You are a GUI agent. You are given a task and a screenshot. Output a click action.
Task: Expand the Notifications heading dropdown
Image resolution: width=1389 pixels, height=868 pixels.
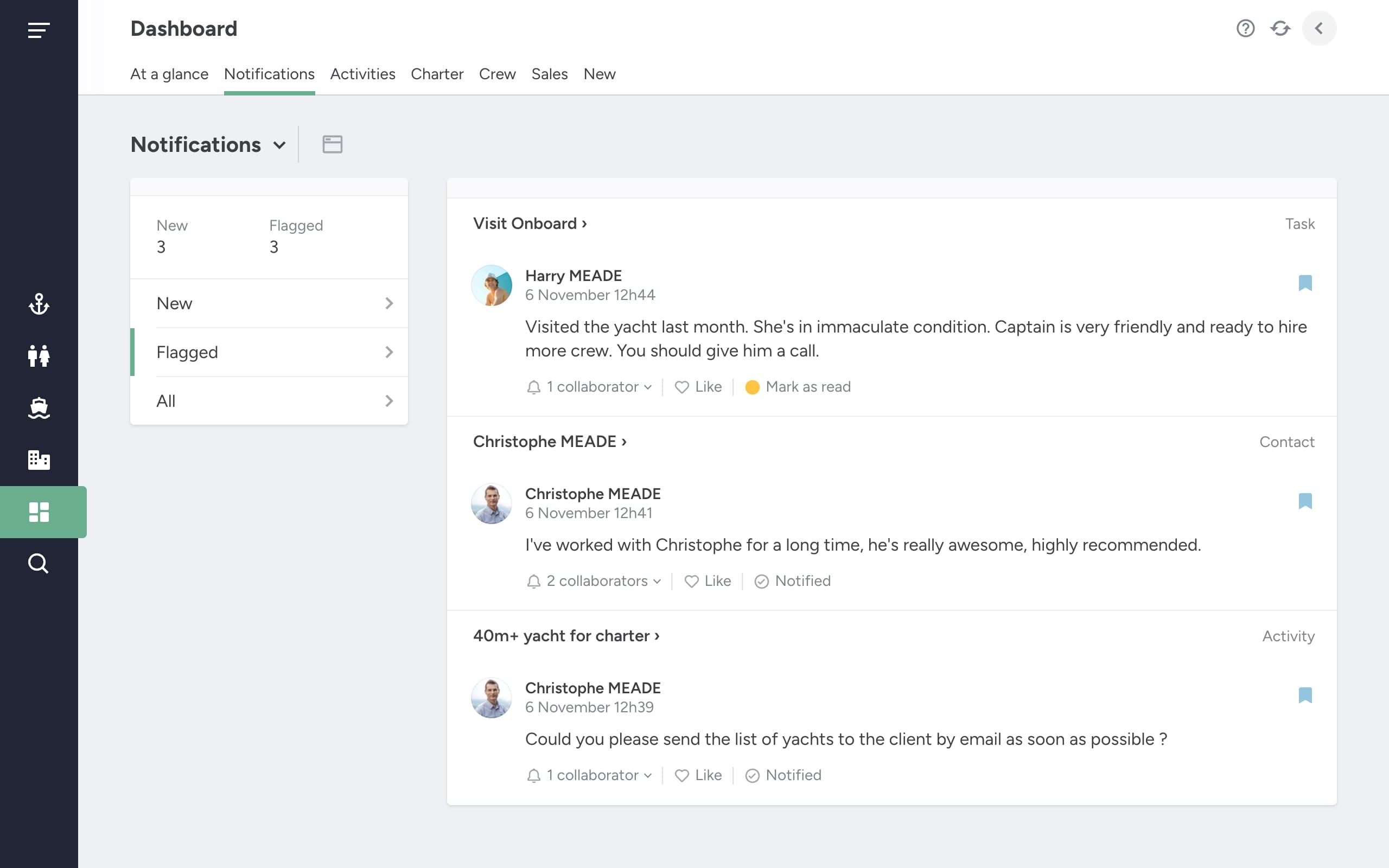point(279,145)
